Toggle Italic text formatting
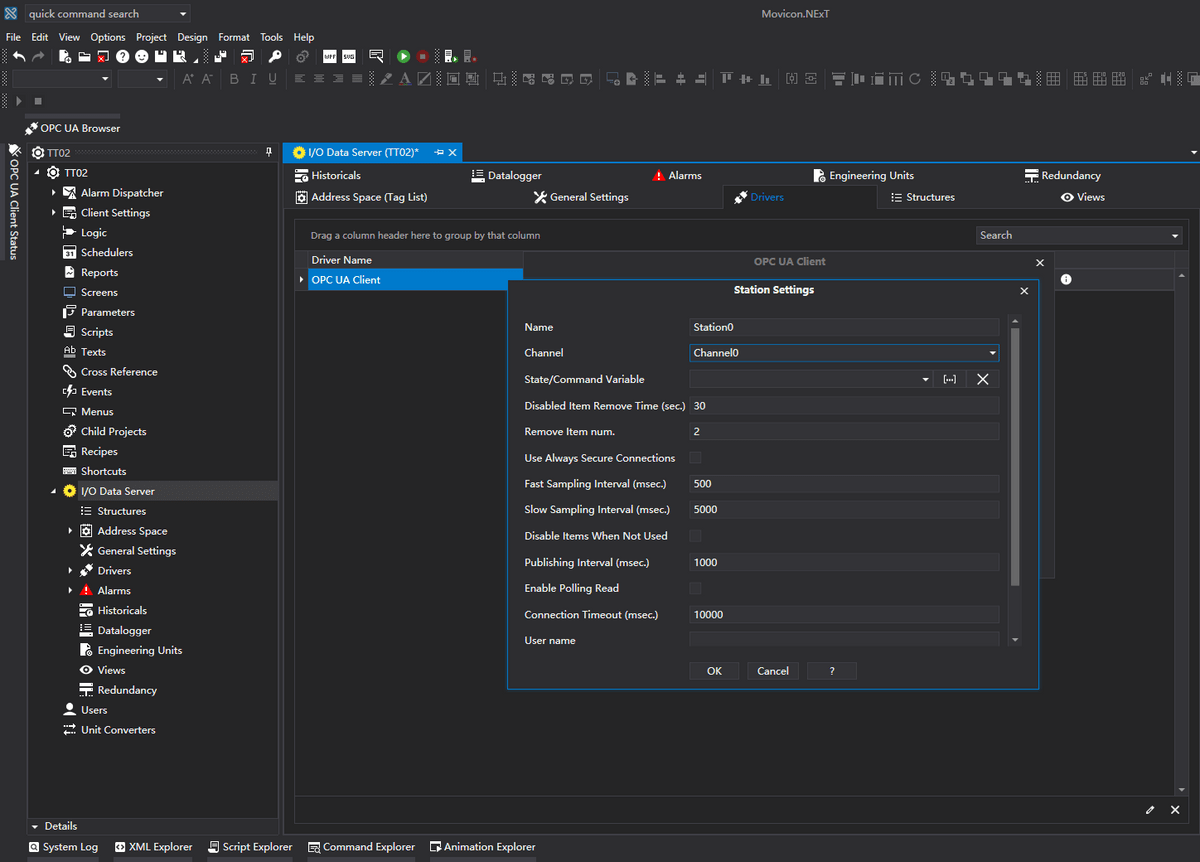 click(x=253, y=79)
